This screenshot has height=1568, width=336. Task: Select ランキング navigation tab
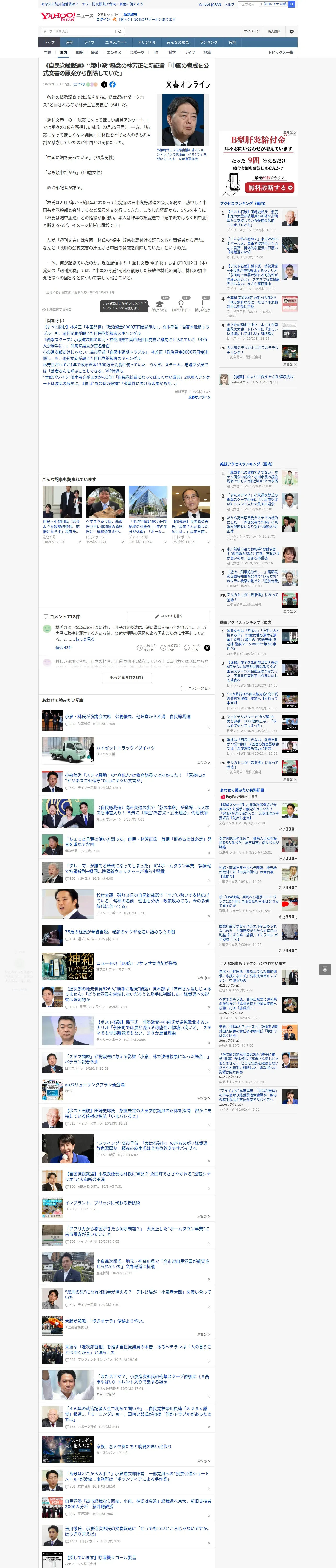tap(209, 43)
